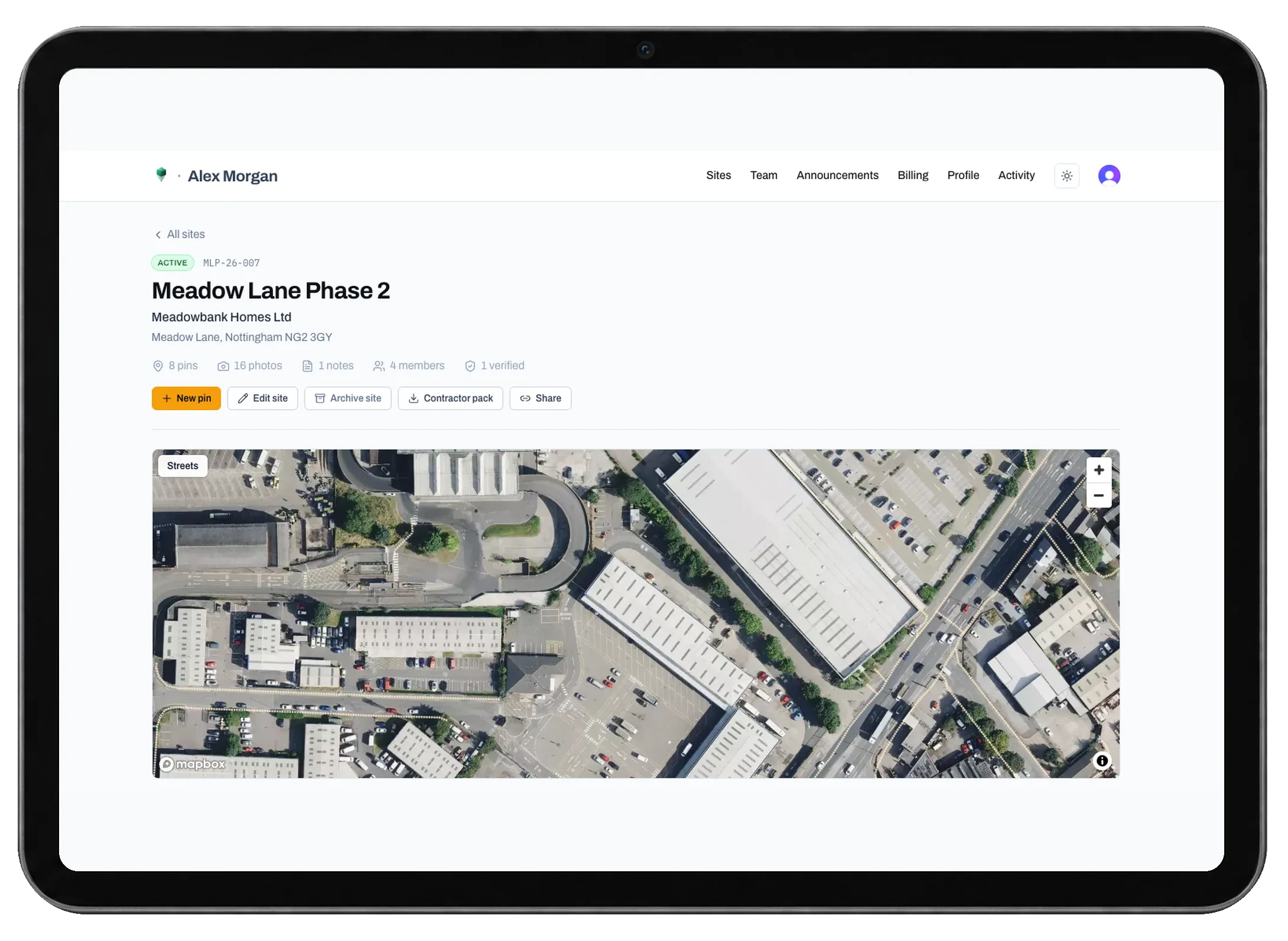Click the site code MLP-26-007

232,263
